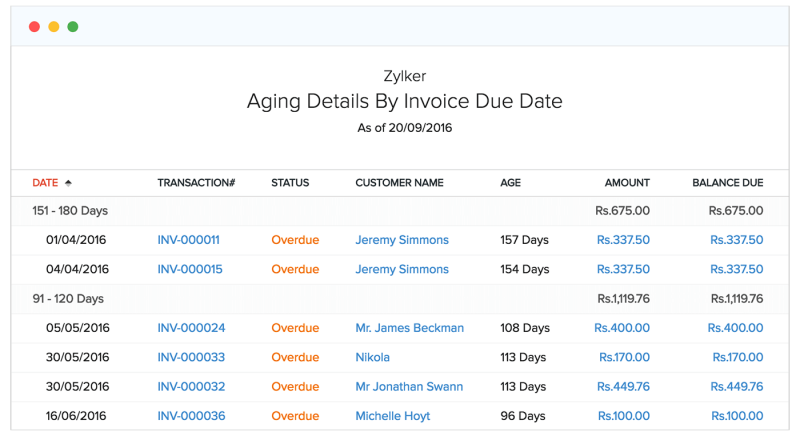The width and height of the screenshot is (800, 436).
Task: Open customer Nikola
Action: [372, 357]
